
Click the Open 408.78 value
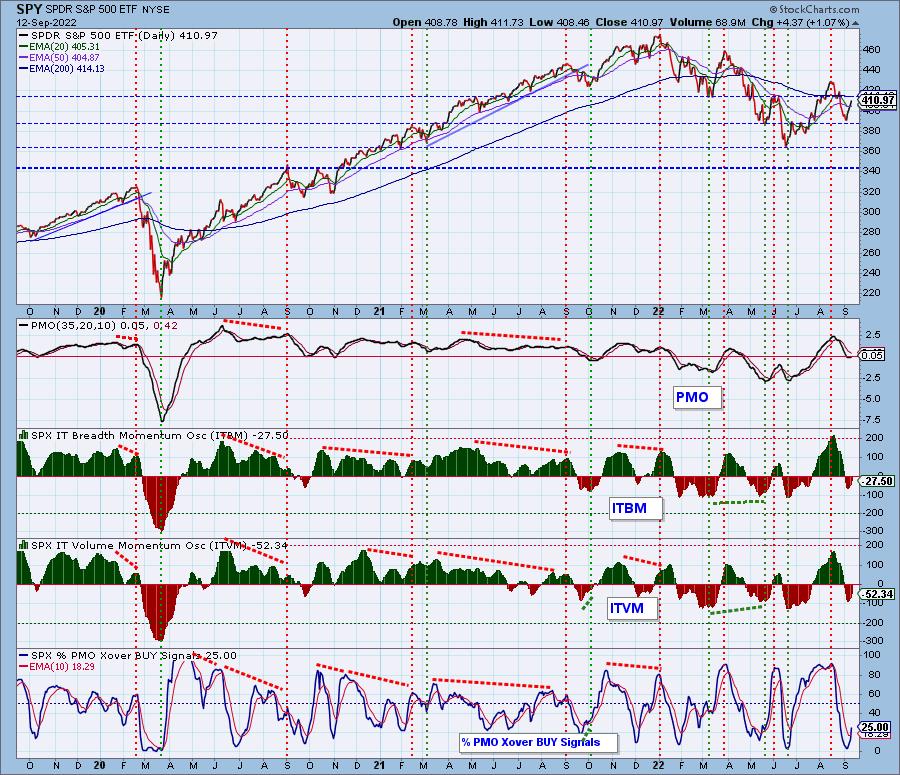pyautogui.click(x=425, y=22)
